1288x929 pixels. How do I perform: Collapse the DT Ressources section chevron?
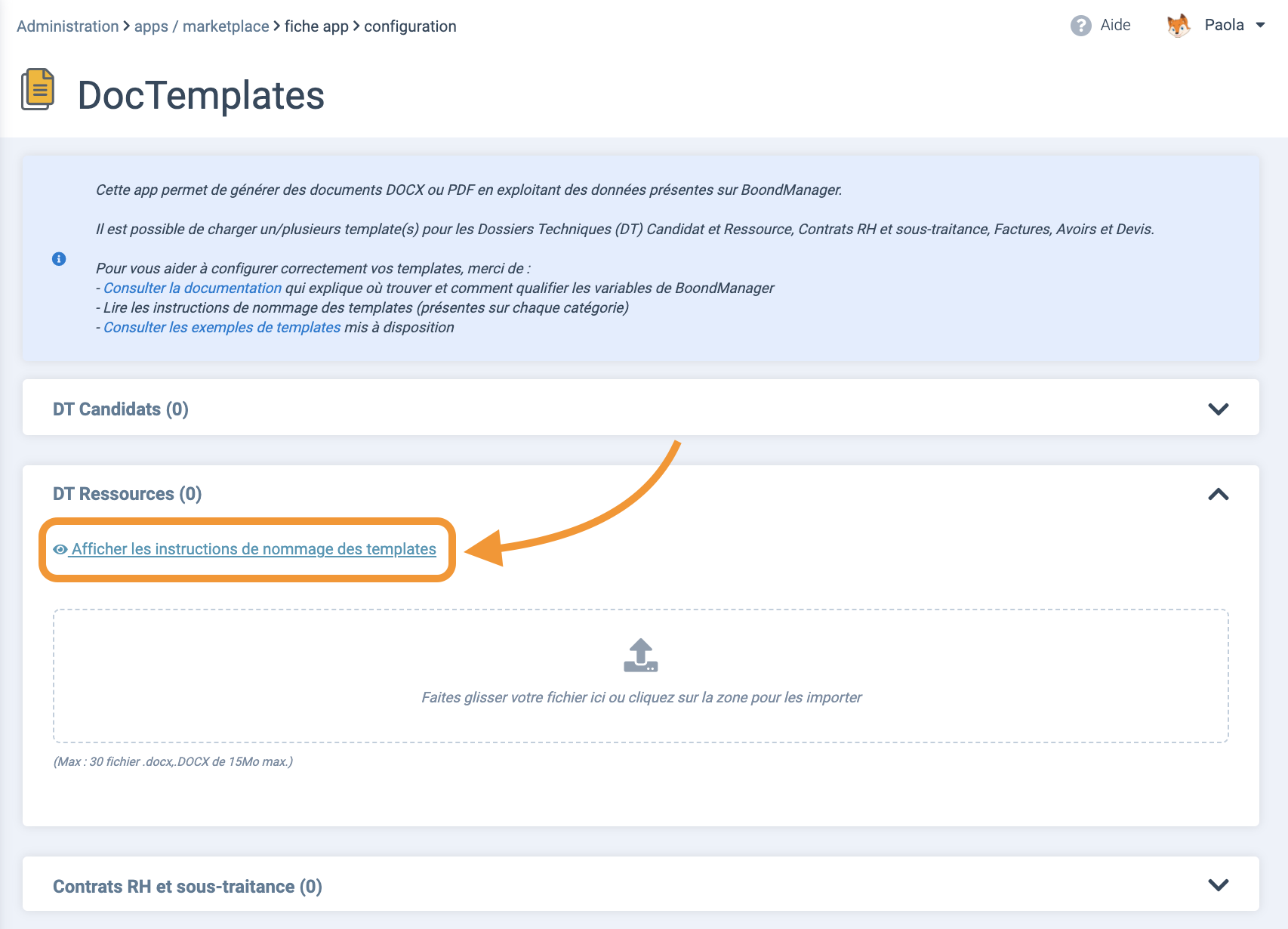(x=1218, y=495)
